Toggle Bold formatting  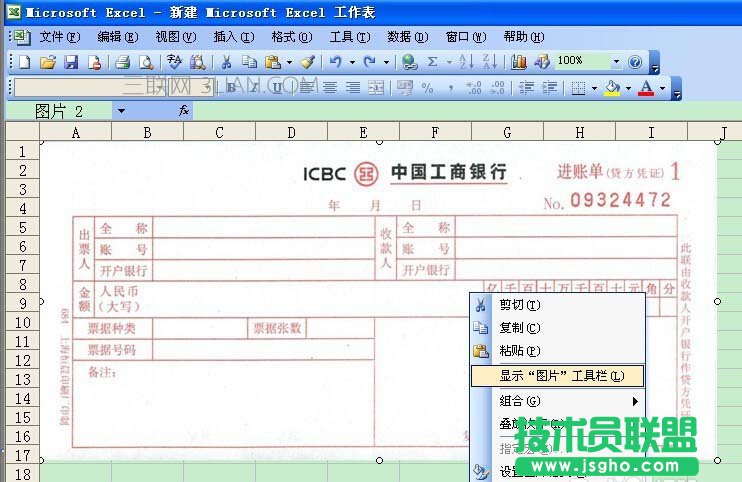click(x=231, y=88)
